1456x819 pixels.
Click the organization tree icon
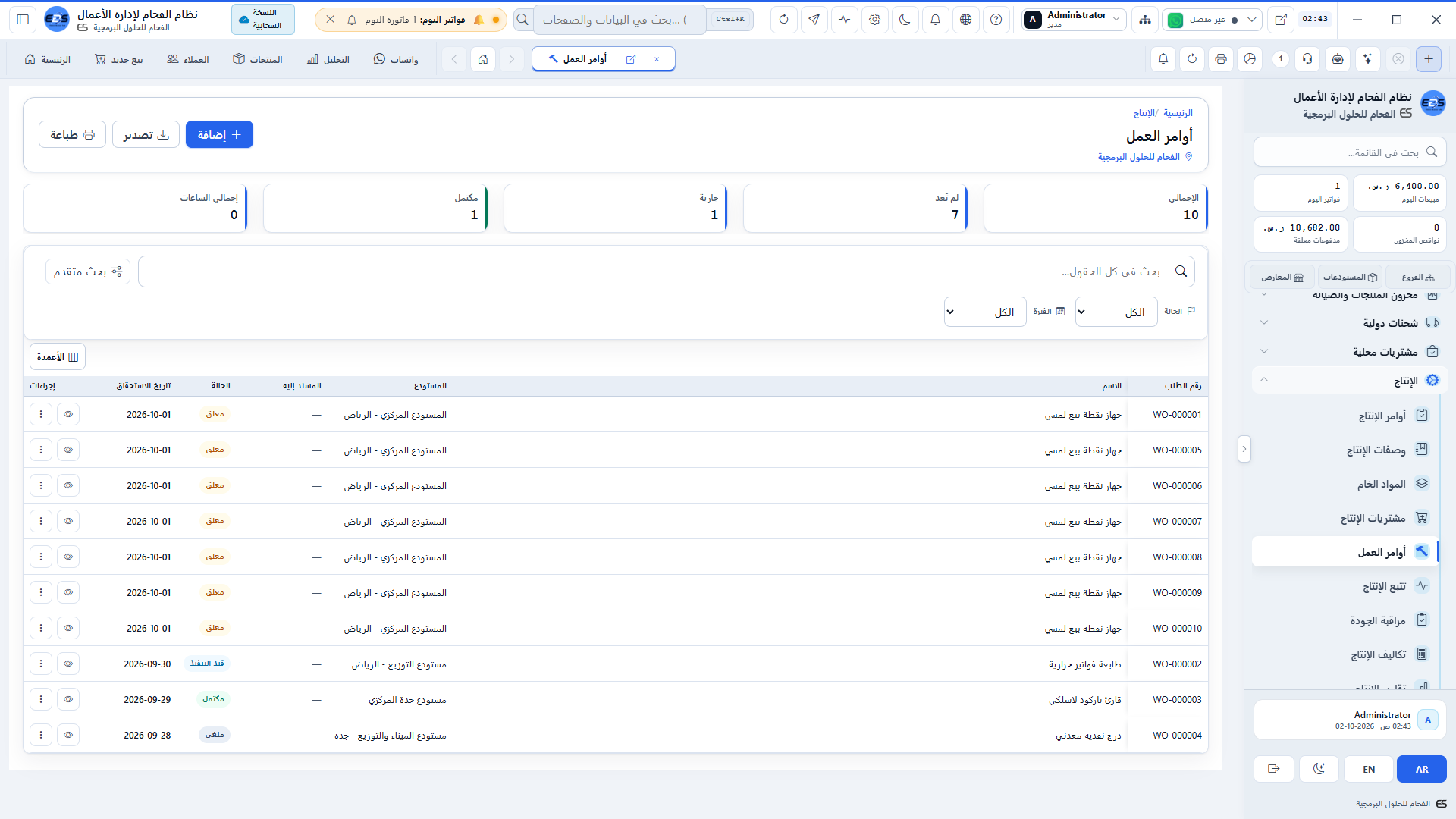point(1145,20)
